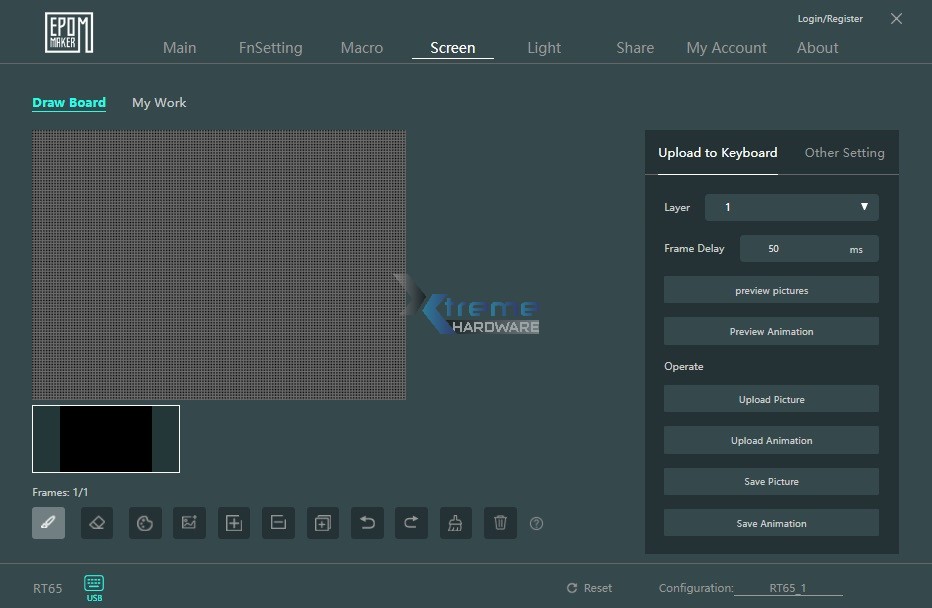932x608 pixels.
Task: Redo the last drawing action
Action: coord(411,523)
